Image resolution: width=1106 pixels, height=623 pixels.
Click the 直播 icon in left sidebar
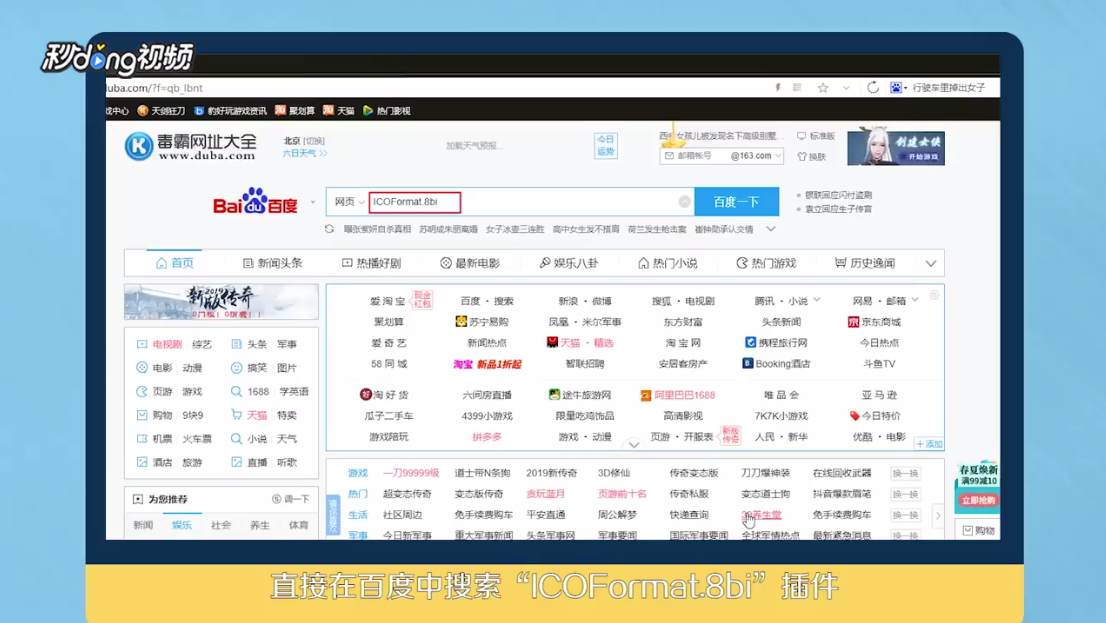pyautogui.click(x=236, y=462)
